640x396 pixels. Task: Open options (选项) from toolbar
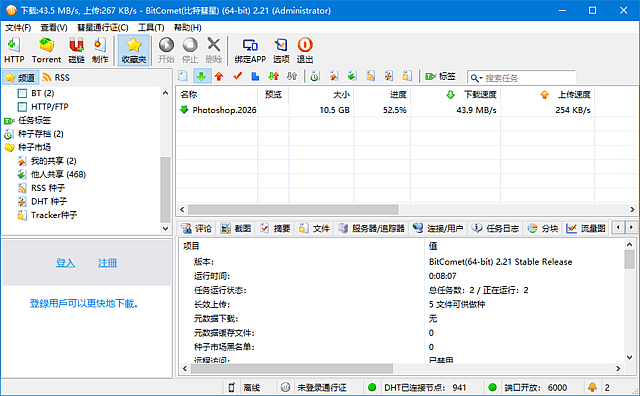(281, 50)
